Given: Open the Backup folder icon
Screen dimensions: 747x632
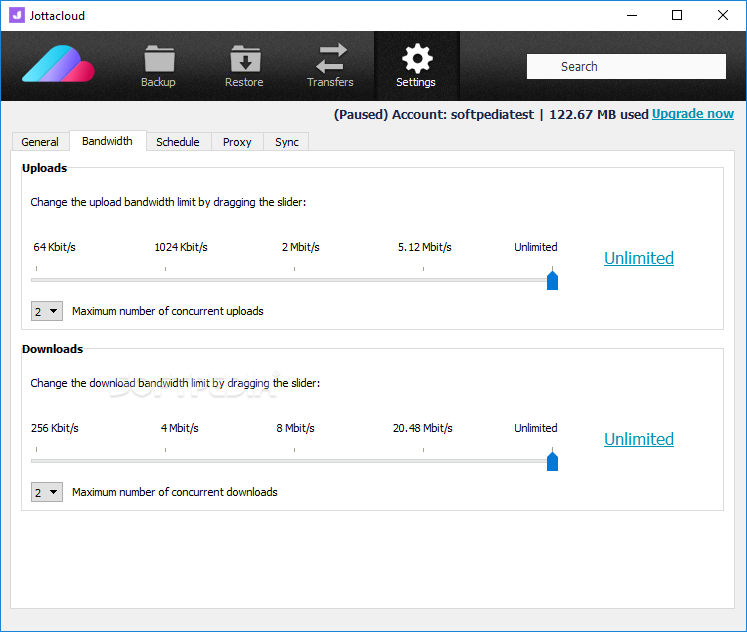Looking at the screenshot, I should click(159, 59).
